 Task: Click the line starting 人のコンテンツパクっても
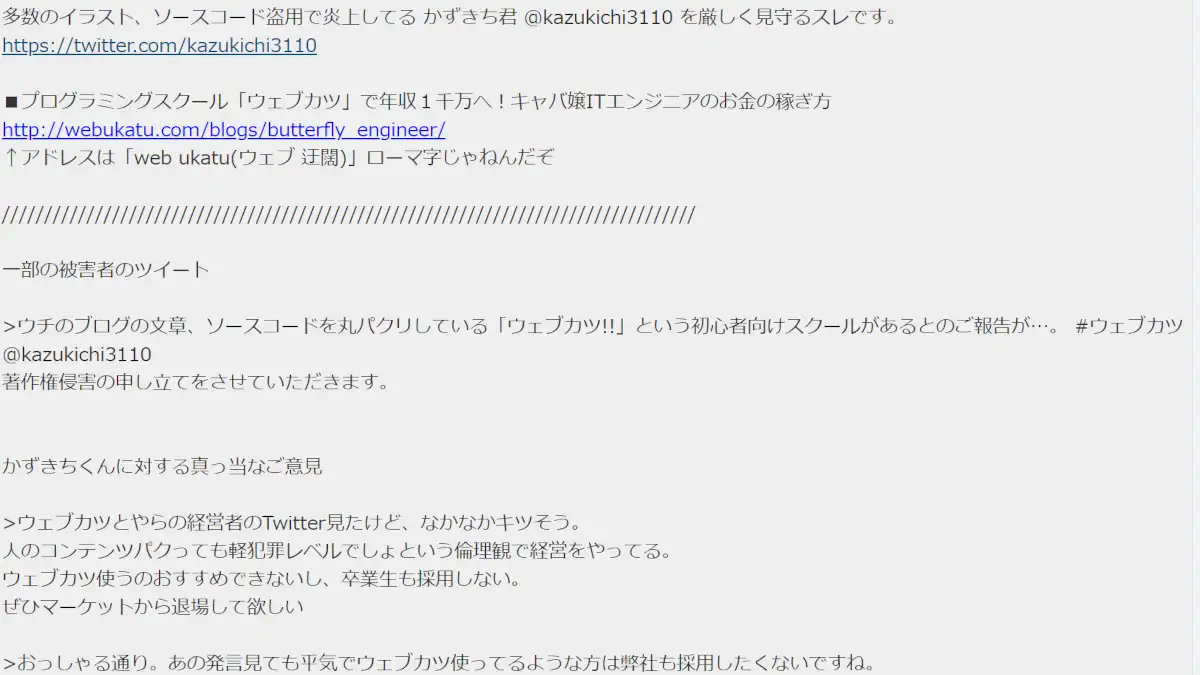336,551
